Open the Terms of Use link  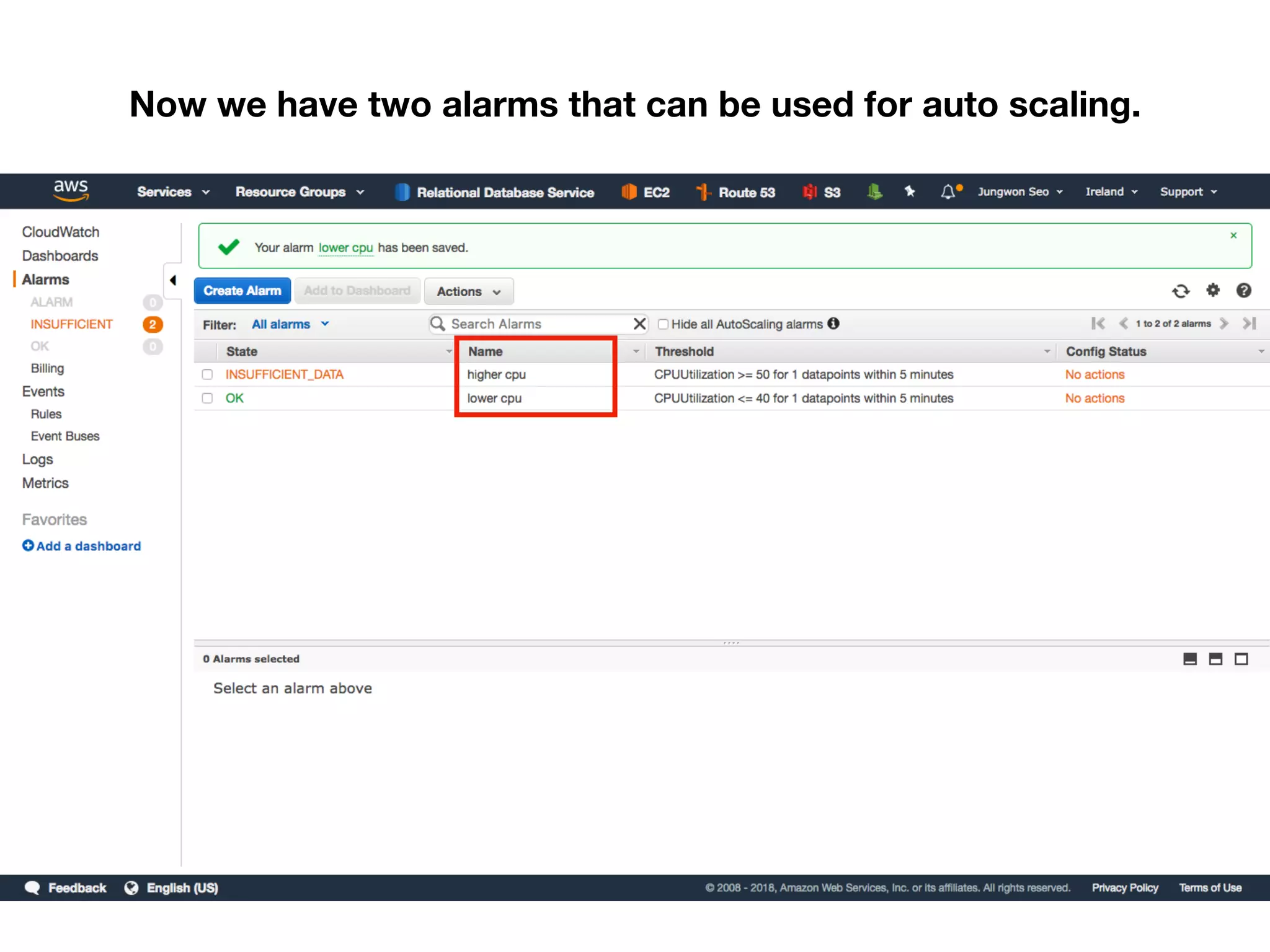(x=1210, y=888)
